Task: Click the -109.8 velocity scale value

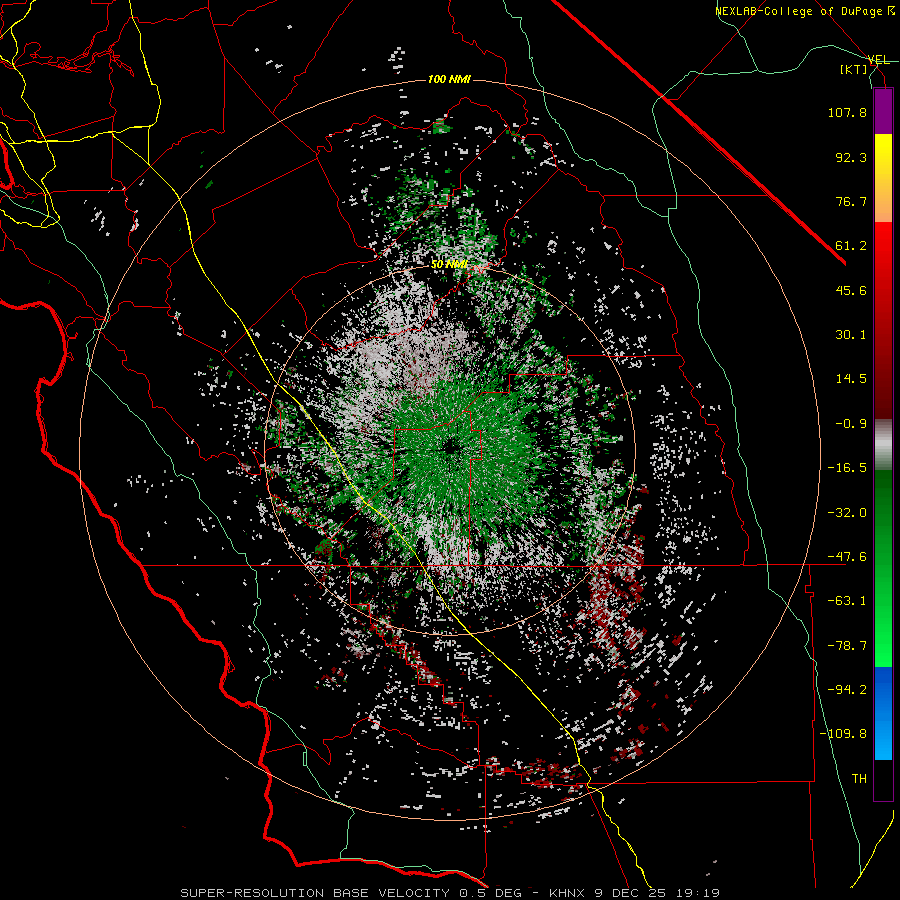Action: [844, 734]
